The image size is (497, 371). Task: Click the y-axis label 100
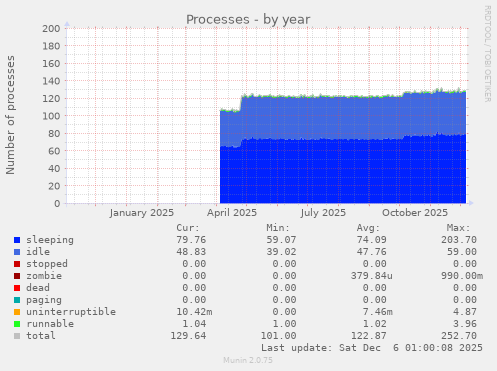51,116
